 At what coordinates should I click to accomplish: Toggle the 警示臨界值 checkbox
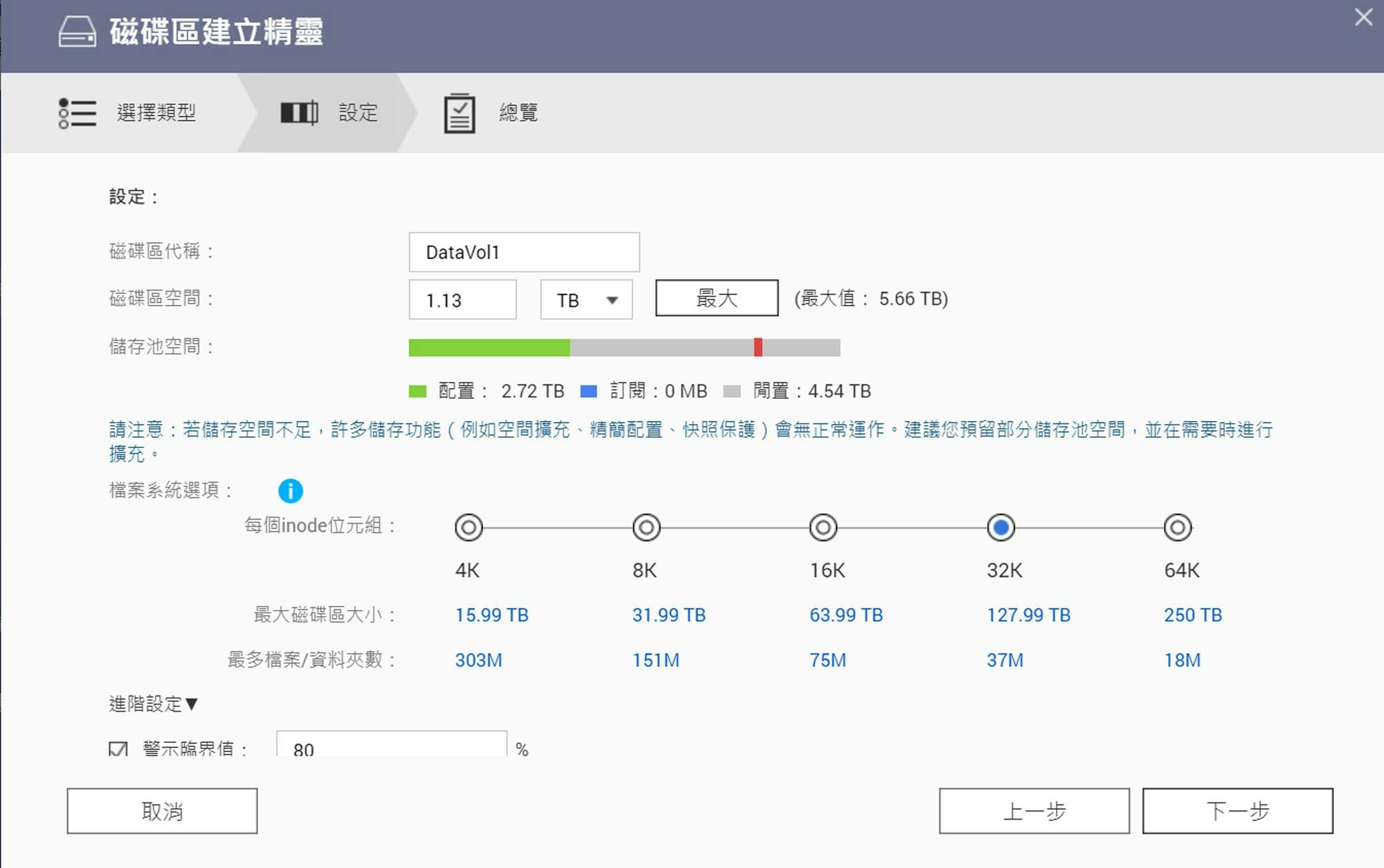pyautogui.click(x=118, y=748)
